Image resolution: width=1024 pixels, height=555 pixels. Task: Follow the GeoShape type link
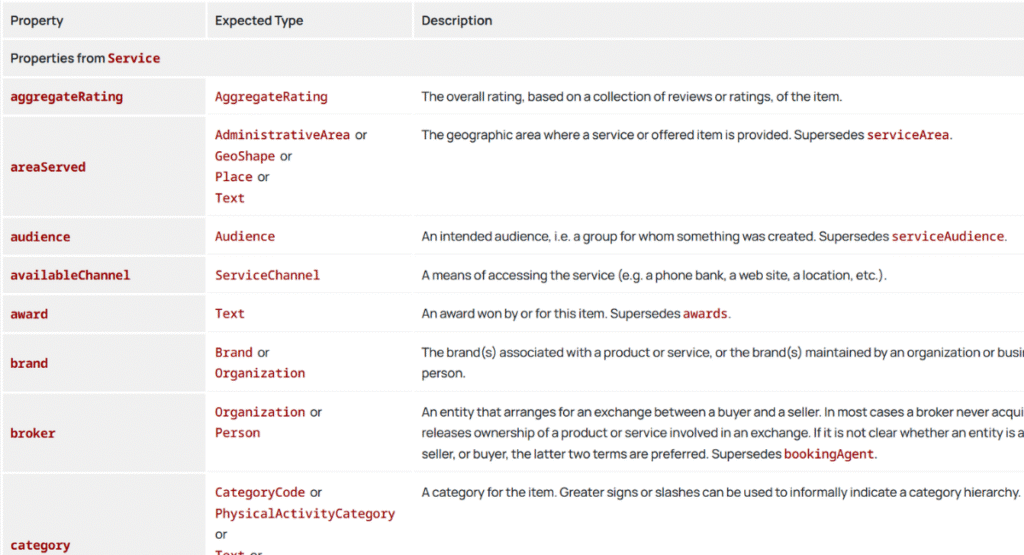pyautogui.click(x=245, y=156)
